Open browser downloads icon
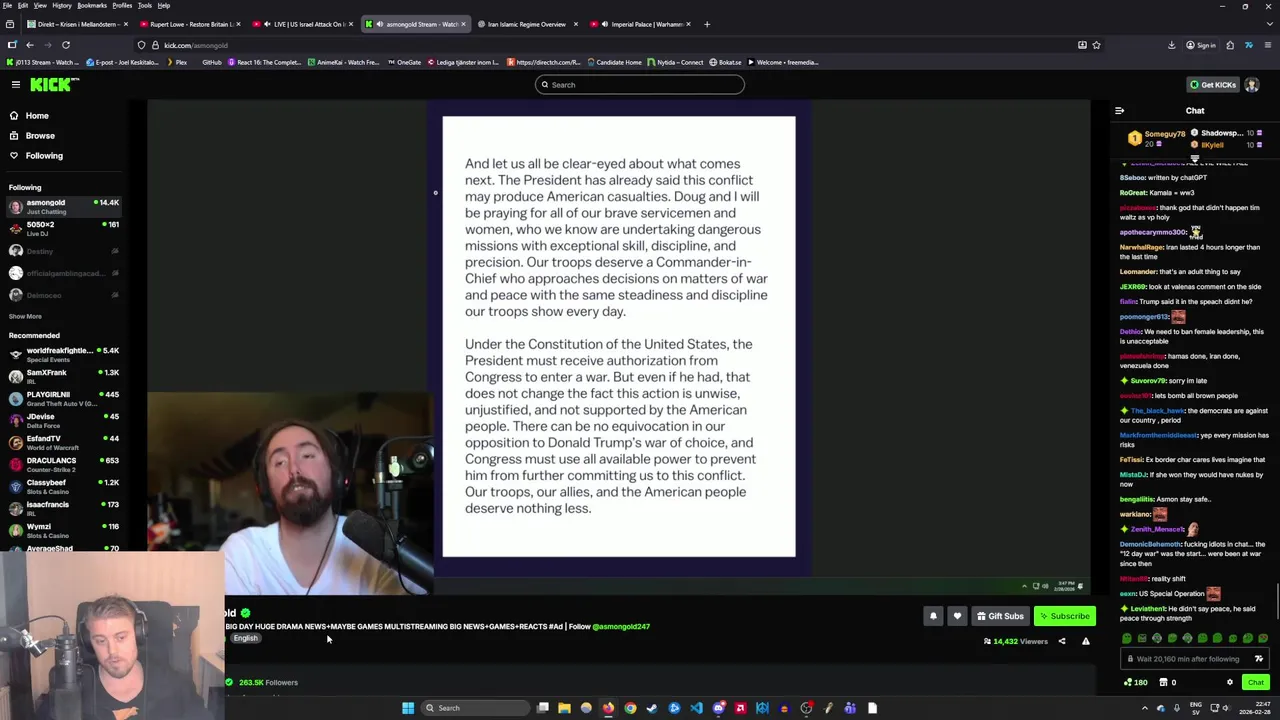Viewport: 1280px width, 720px height. [1171, 45]
